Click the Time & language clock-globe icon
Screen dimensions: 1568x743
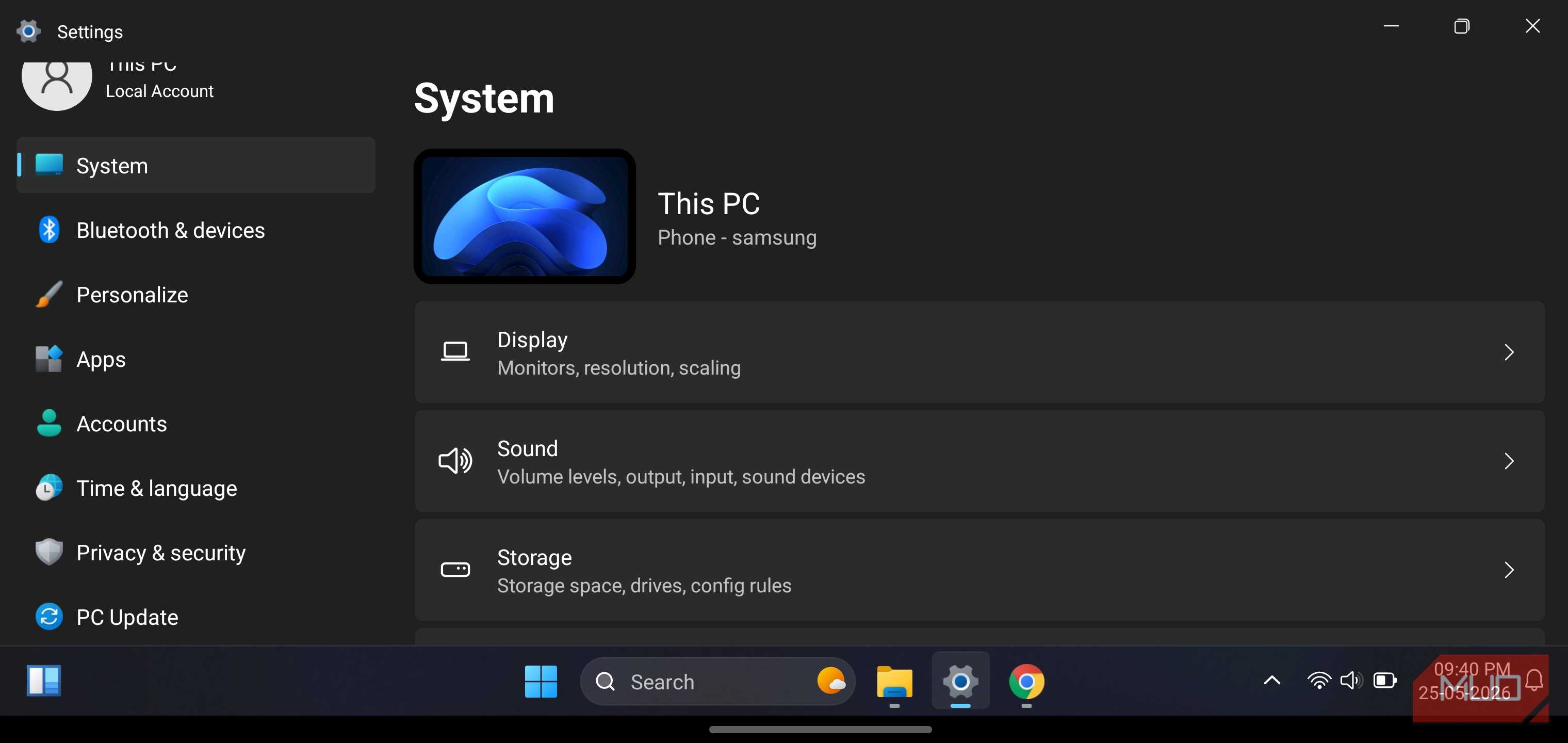[48, 488]
